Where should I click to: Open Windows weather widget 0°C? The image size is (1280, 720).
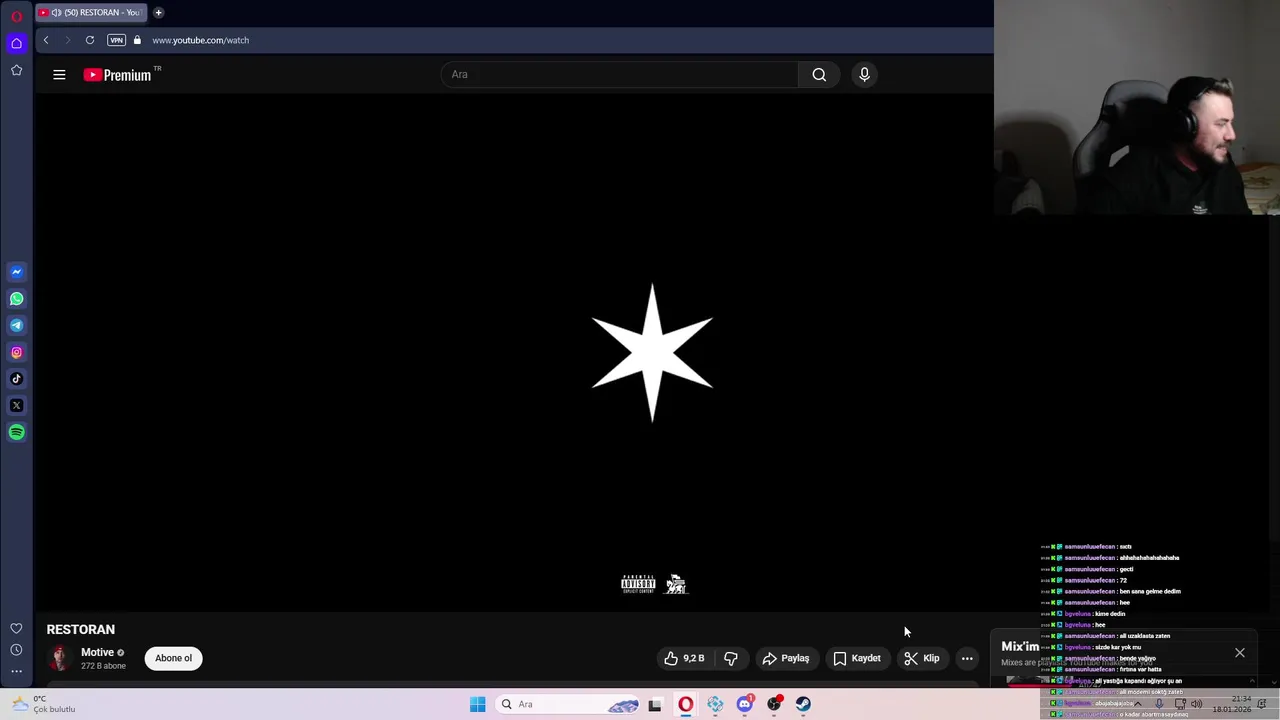tap(42, 704)
